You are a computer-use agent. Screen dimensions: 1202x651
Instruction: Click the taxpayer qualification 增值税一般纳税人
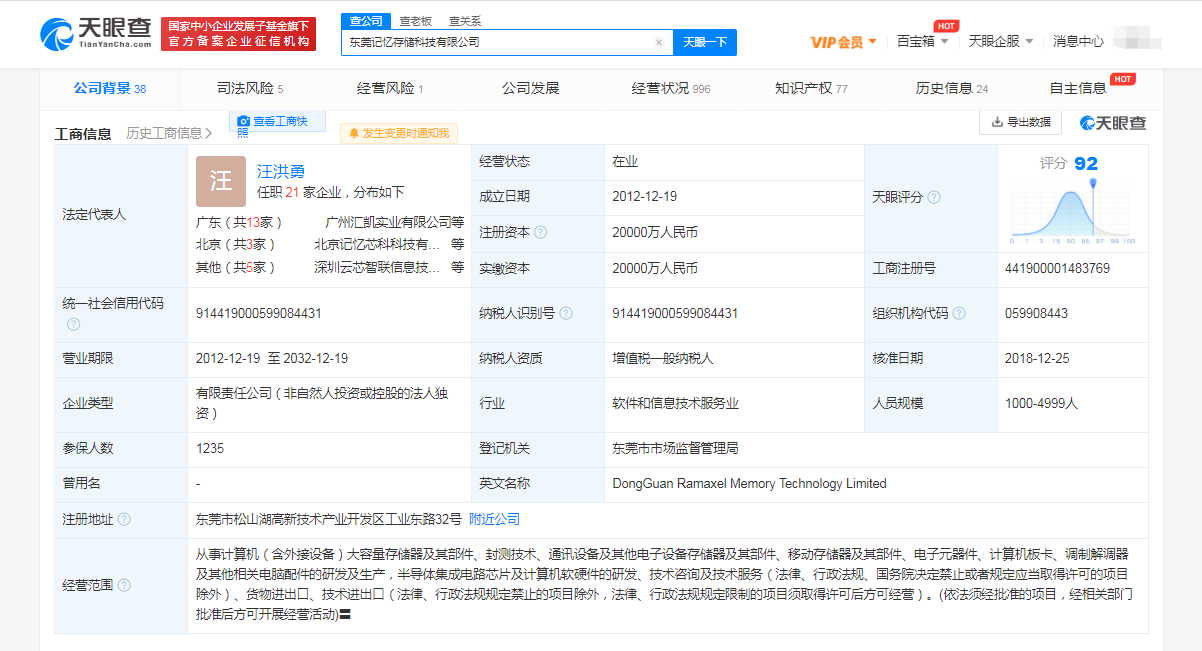click(662, 358)
